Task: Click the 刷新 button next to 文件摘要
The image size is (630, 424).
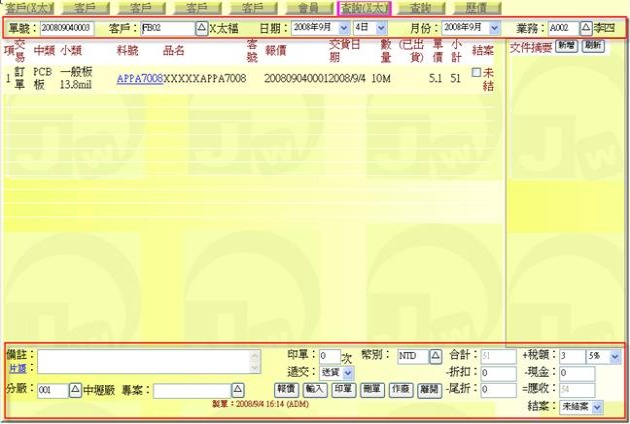Action: pos(592,47)
